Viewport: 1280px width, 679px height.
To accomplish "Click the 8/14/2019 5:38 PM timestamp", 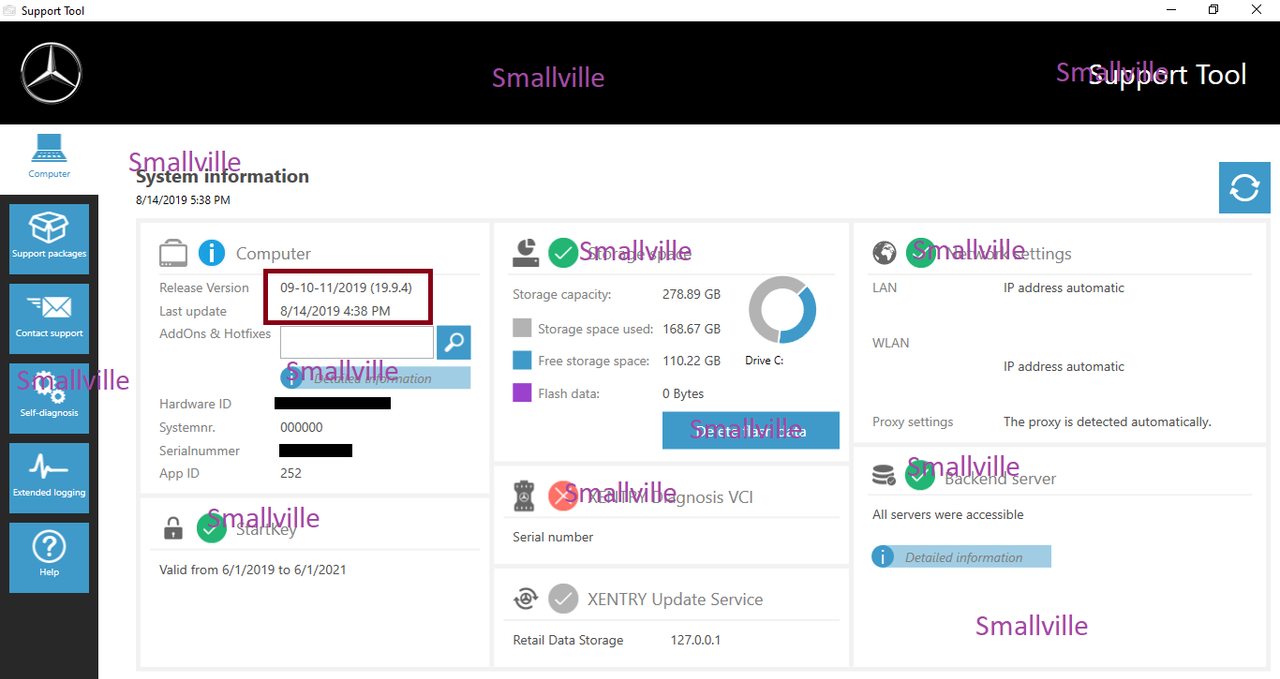I will click(183, 200).
